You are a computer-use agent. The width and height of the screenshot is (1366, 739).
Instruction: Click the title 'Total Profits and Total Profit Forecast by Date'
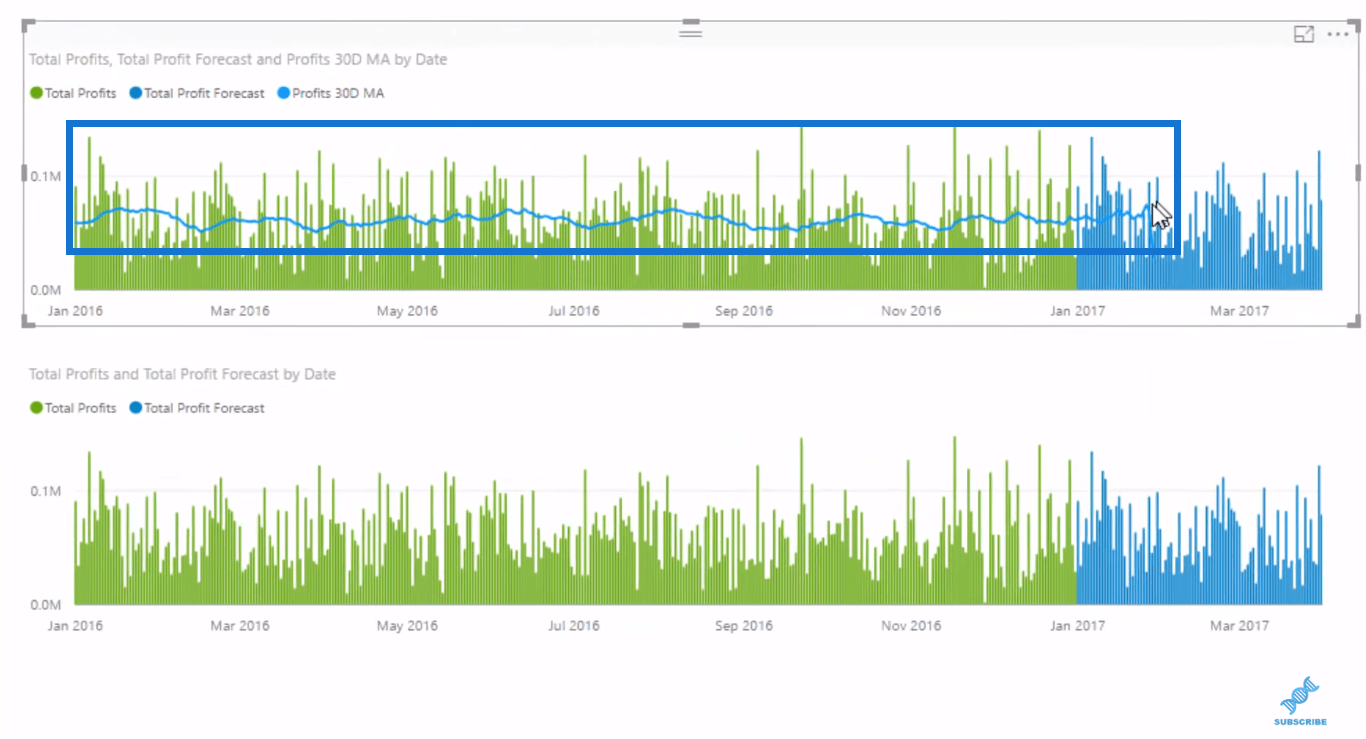click(x=182, y=374)
